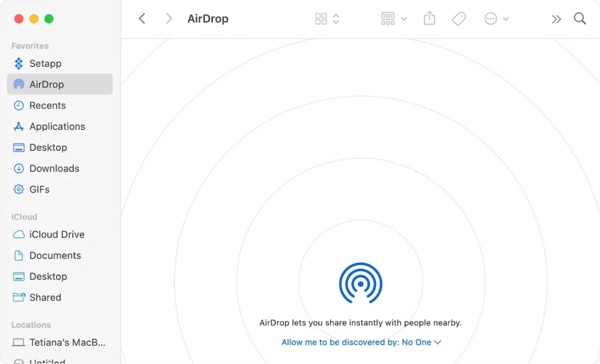Image resolution: width=600 pixels, height=364 pixels.
Task: Click the MacBook laptop icon
Action: (18, 342)
